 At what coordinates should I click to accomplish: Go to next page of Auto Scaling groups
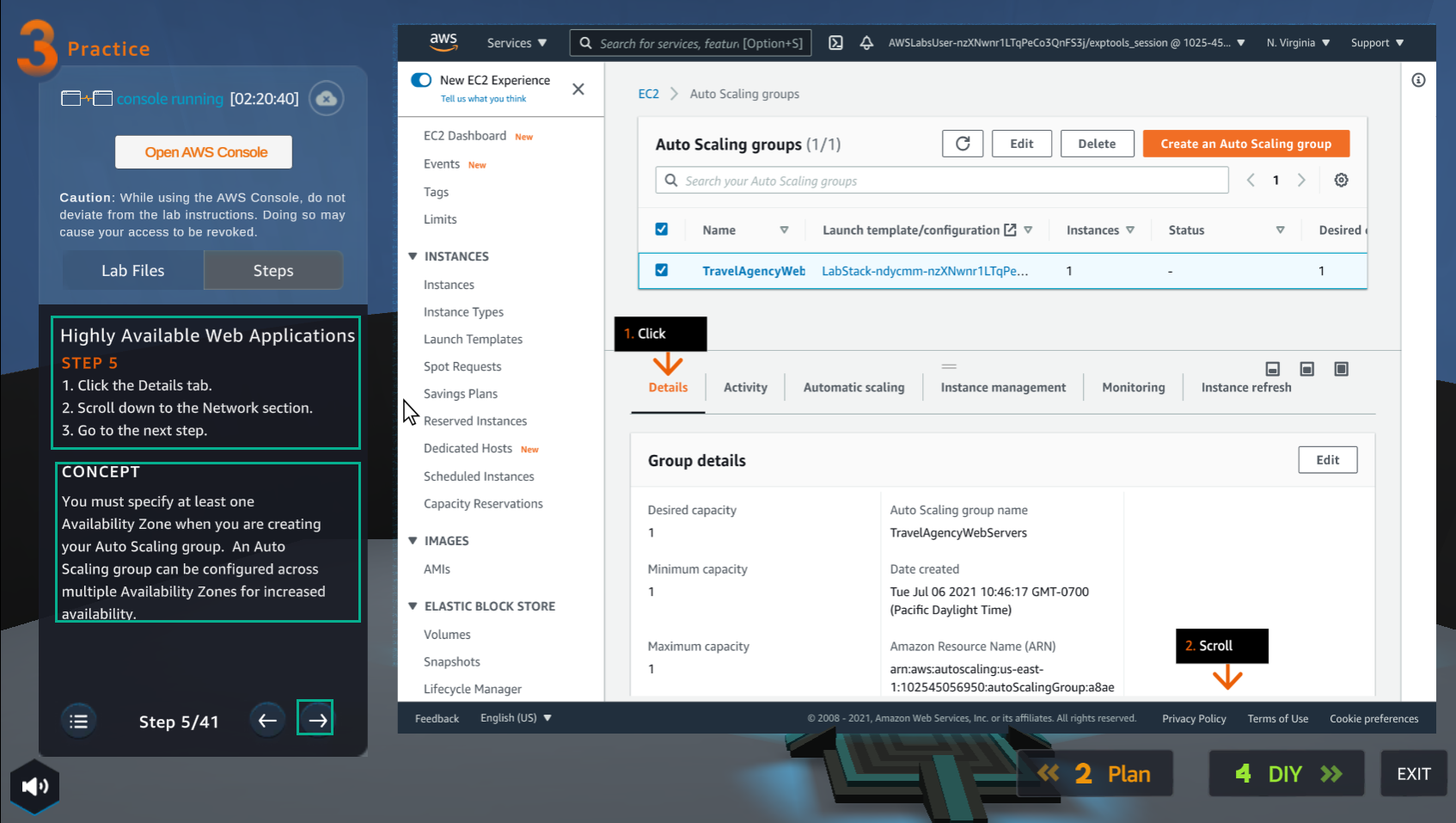point(1301,180)
